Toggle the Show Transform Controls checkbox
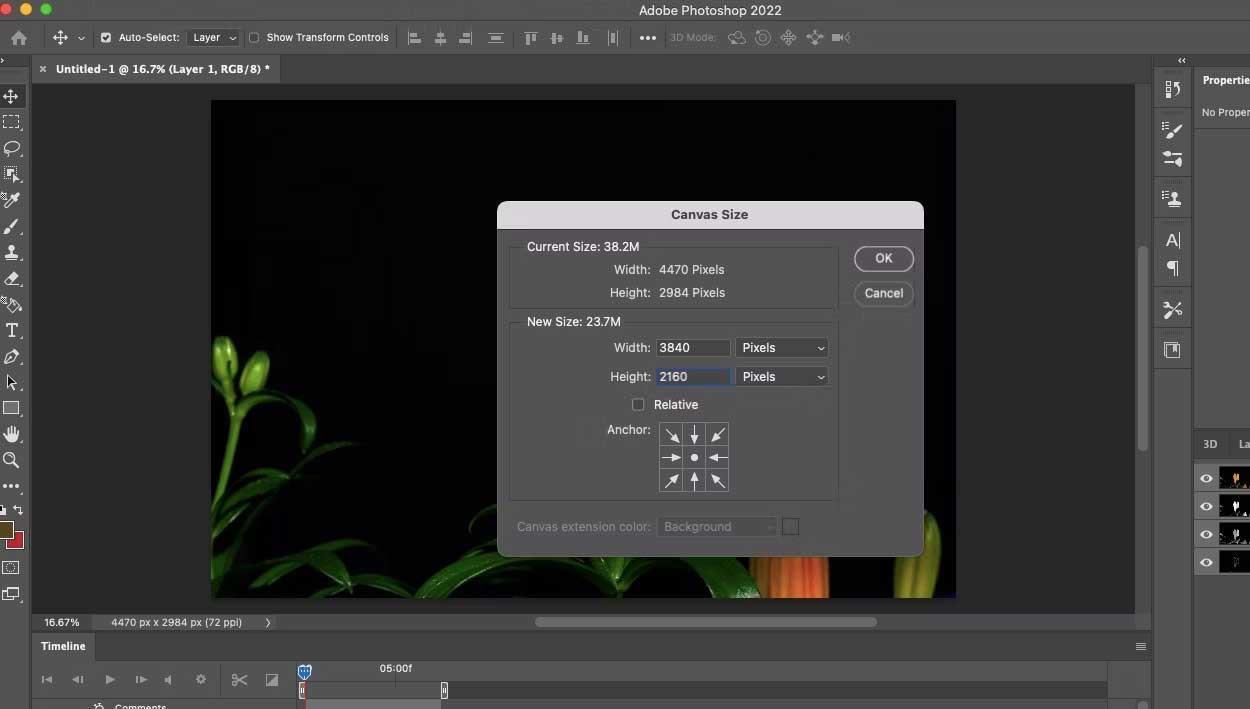This screenshot has width=1250, height=709. [254, 38]
